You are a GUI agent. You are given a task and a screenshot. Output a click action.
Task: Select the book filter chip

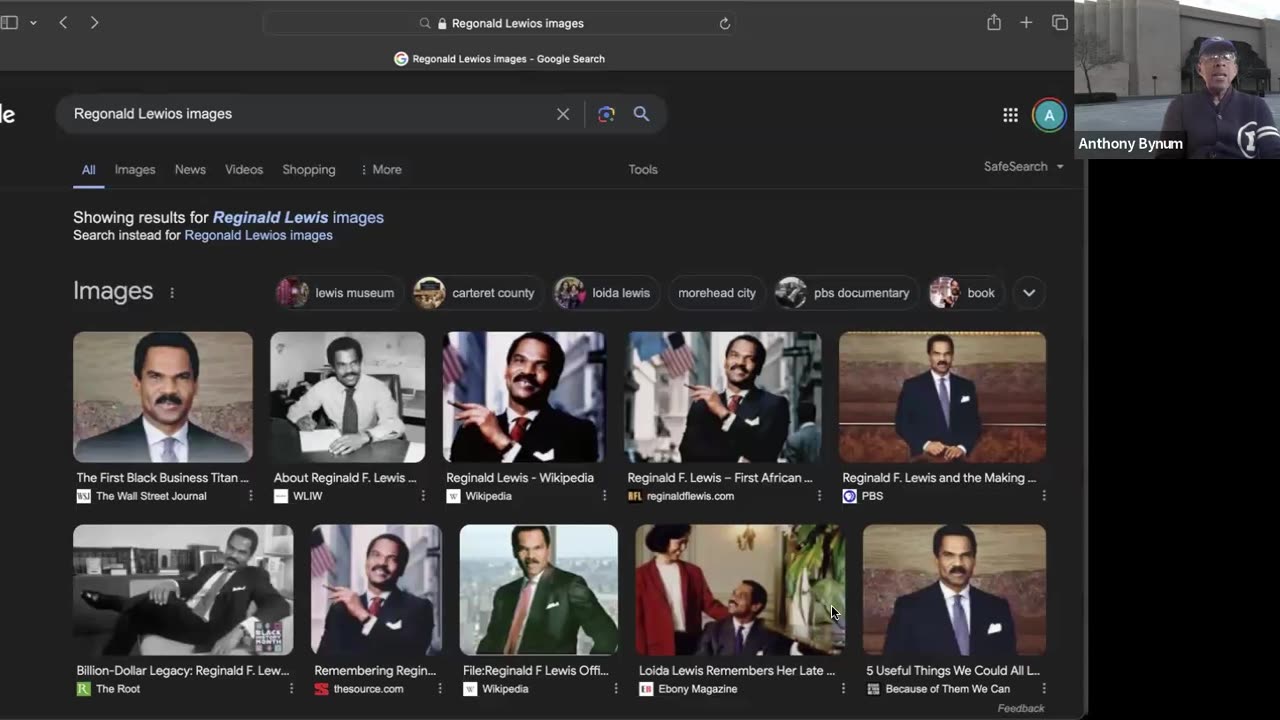pyautogui.click(x=964, y=293)
